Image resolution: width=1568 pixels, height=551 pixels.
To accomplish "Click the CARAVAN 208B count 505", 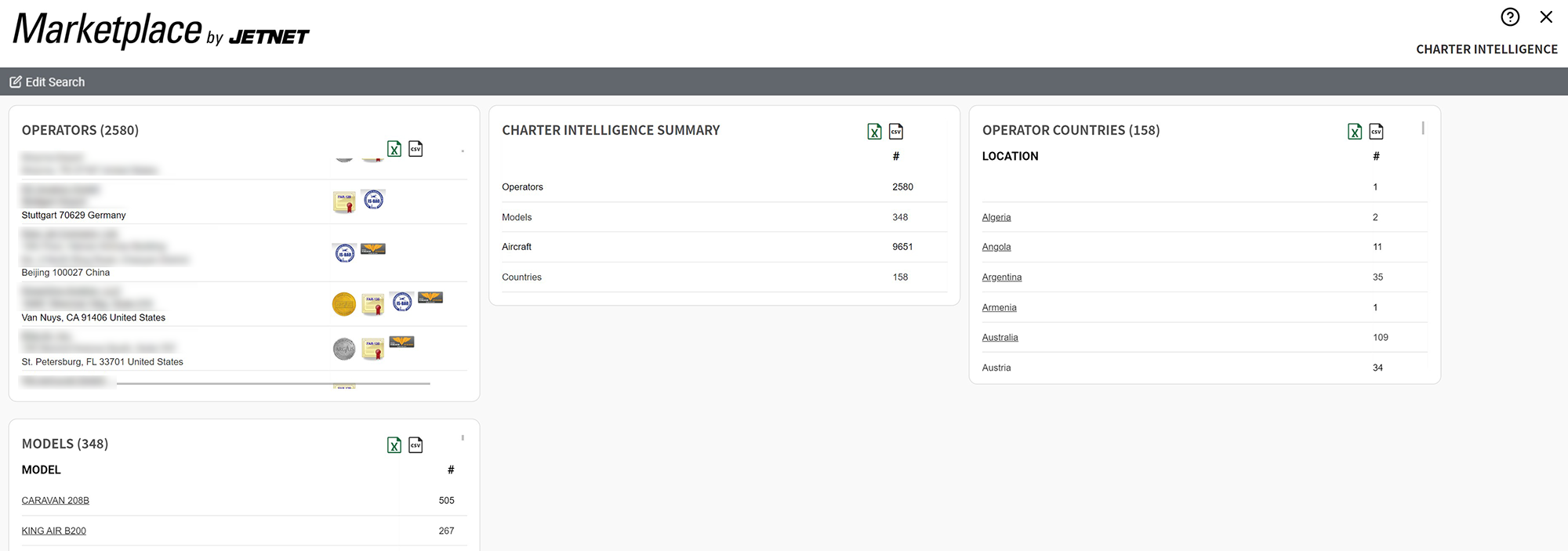I will [447, 501].
